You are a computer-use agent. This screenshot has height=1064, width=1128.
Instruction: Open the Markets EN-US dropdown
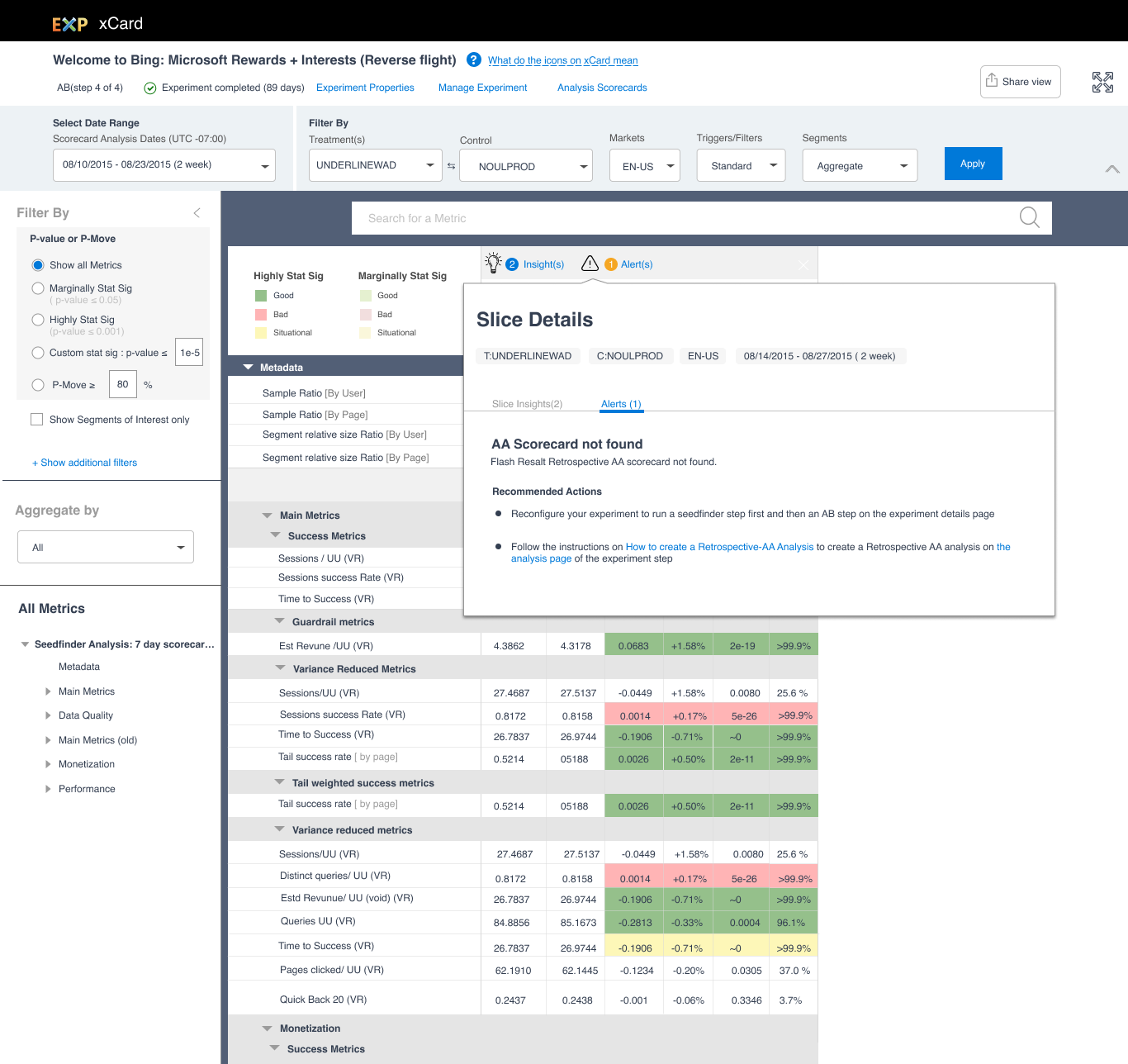[644, 165]
